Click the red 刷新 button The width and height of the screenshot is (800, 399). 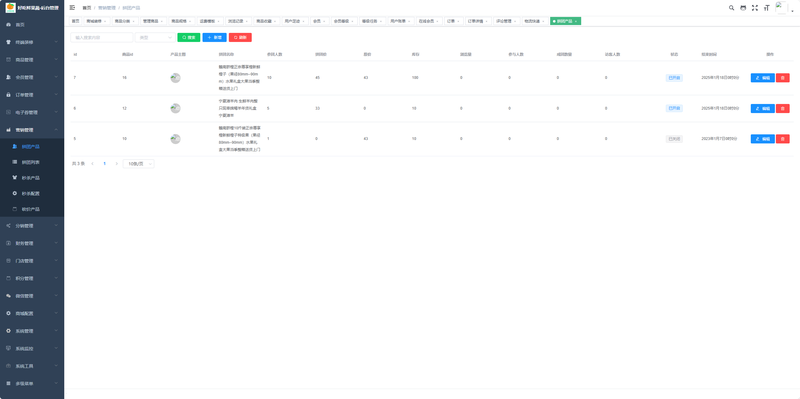pos(240,37)
